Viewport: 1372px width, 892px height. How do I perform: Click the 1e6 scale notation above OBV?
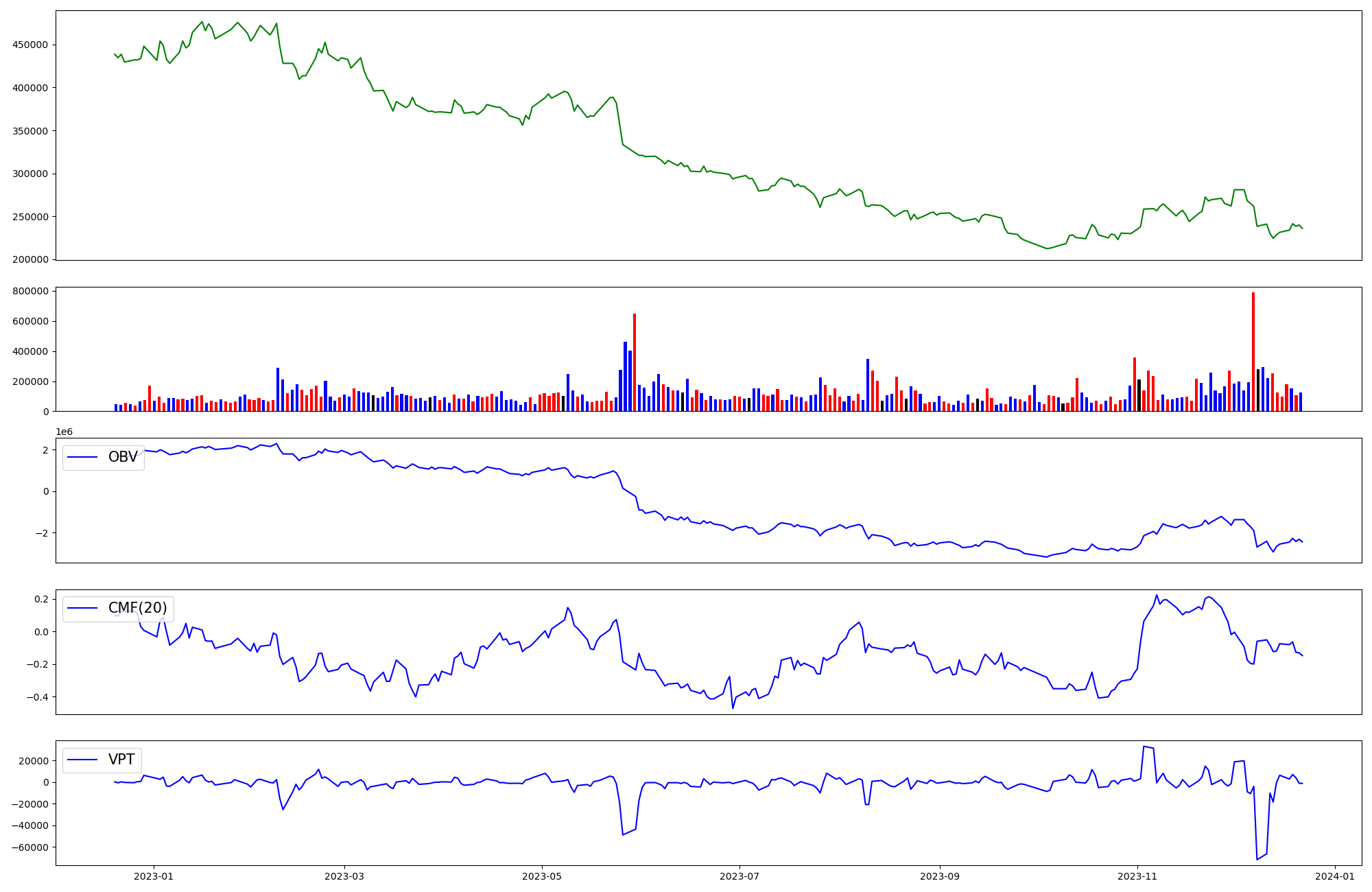click(x=64, y=432)
